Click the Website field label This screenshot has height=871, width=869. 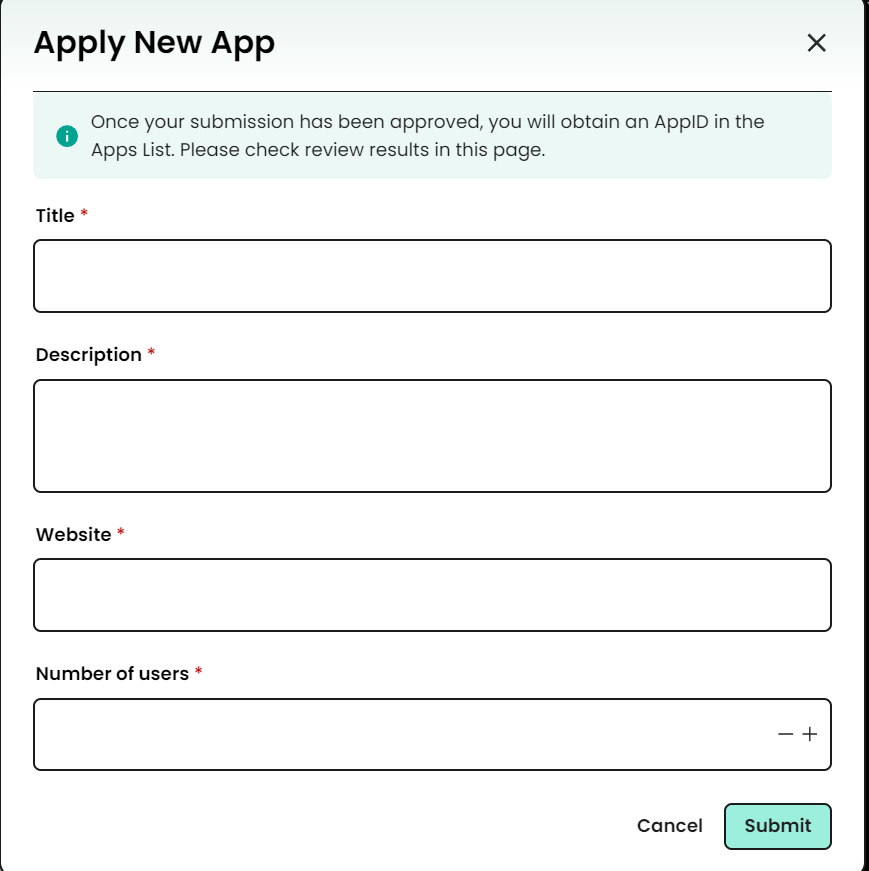point(73,535)
